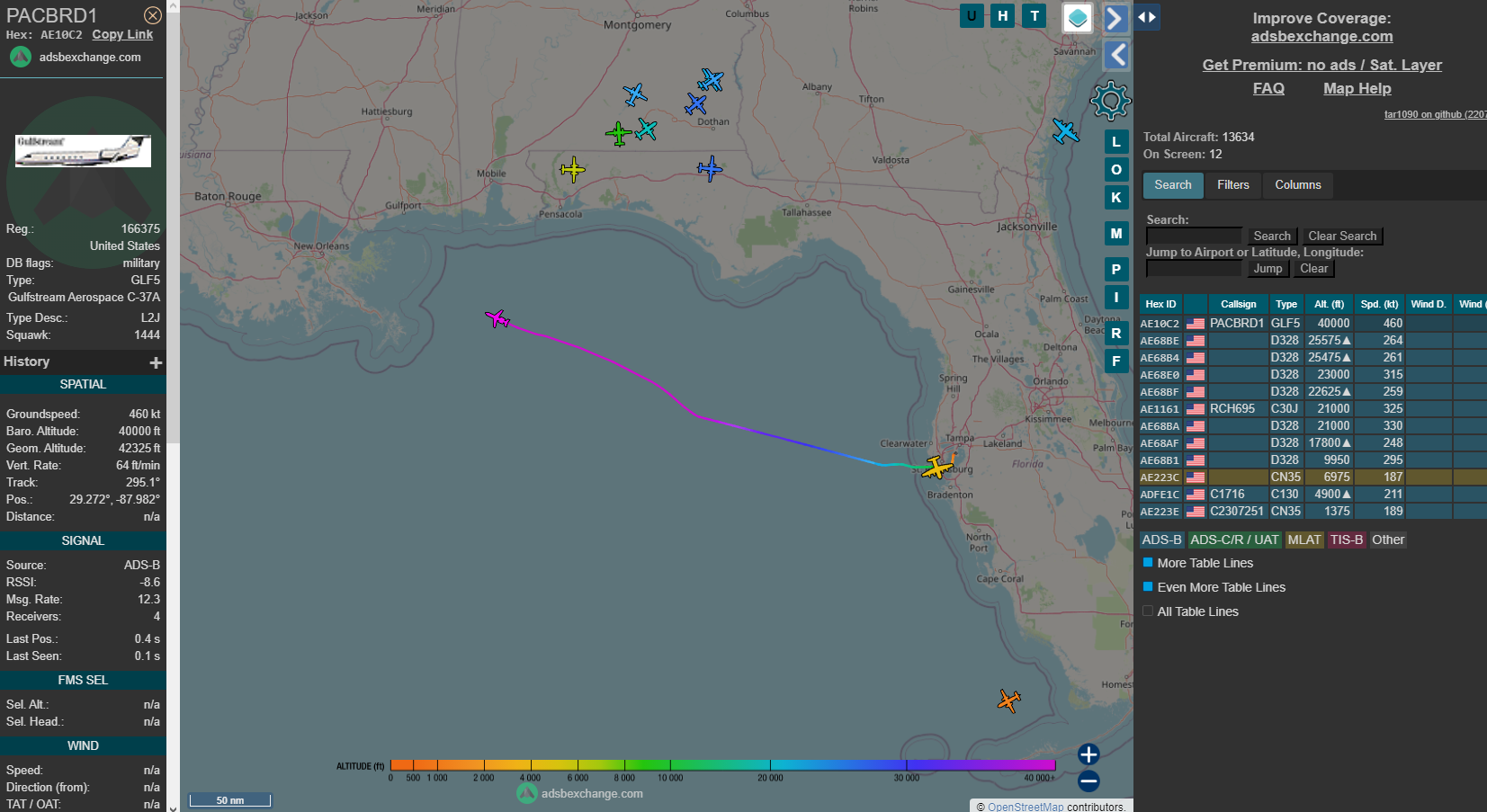Toggle the T map button
This screenshot has height=812, width=1487.
pyautogui.click(x=1035, y=15)
